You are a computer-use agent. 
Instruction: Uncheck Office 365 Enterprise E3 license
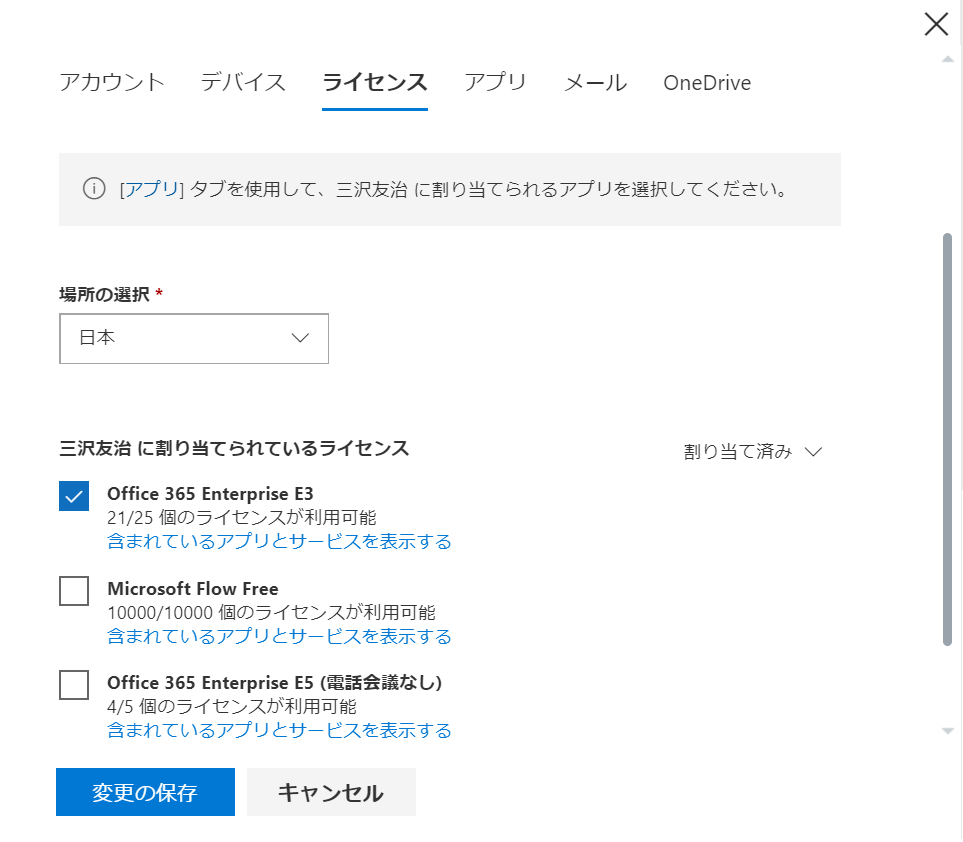tap(74, 496)
